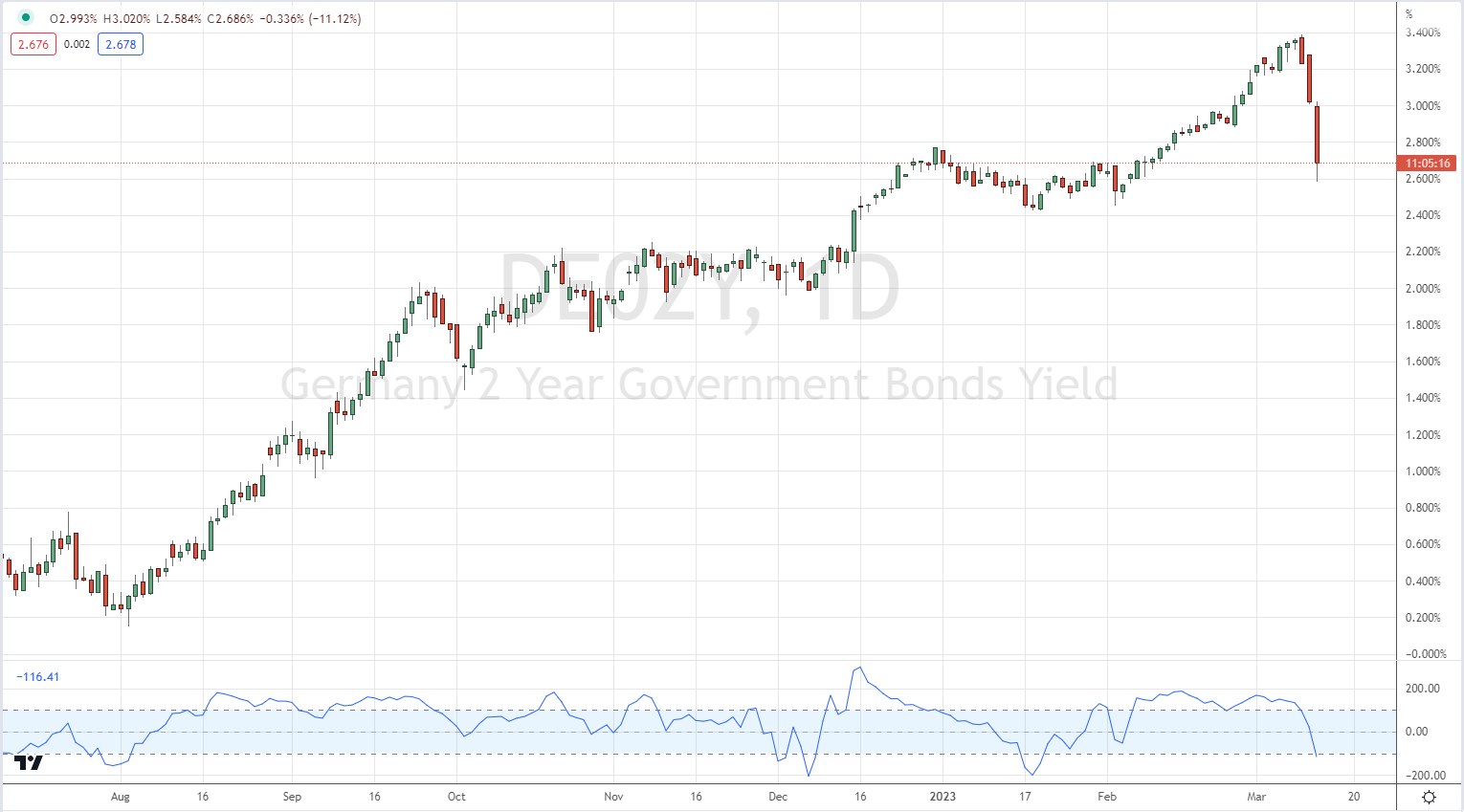
Task: Click the Feb date label on time axis
Action: (x=1107, y=797)
